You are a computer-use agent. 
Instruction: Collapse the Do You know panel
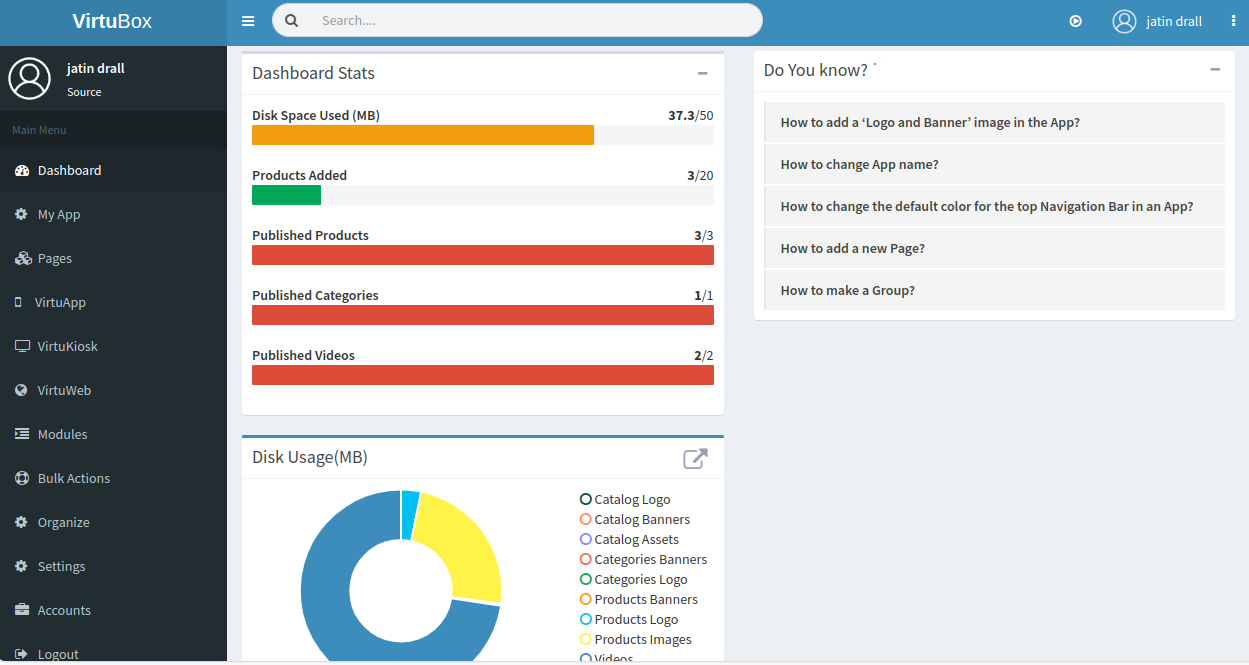(1215, 70)
